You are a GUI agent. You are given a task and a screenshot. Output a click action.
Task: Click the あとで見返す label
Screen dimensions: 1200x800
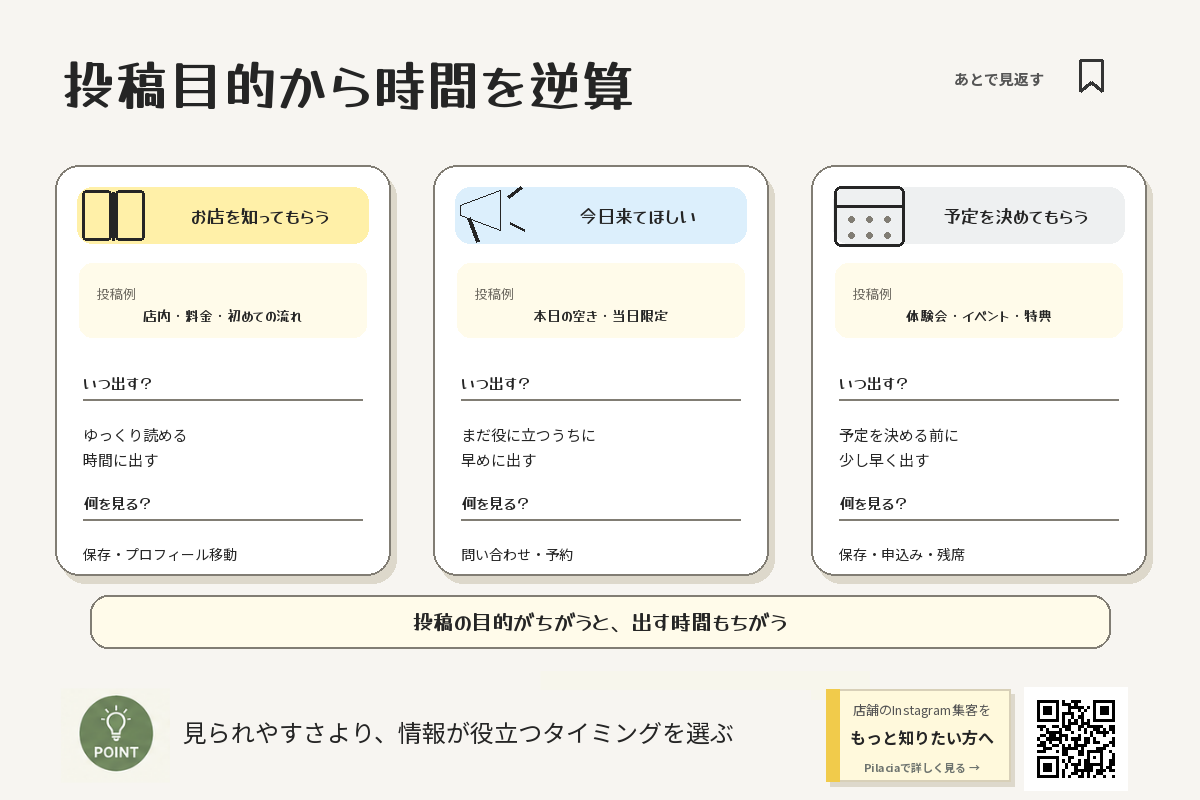click(x=998, y=79)
